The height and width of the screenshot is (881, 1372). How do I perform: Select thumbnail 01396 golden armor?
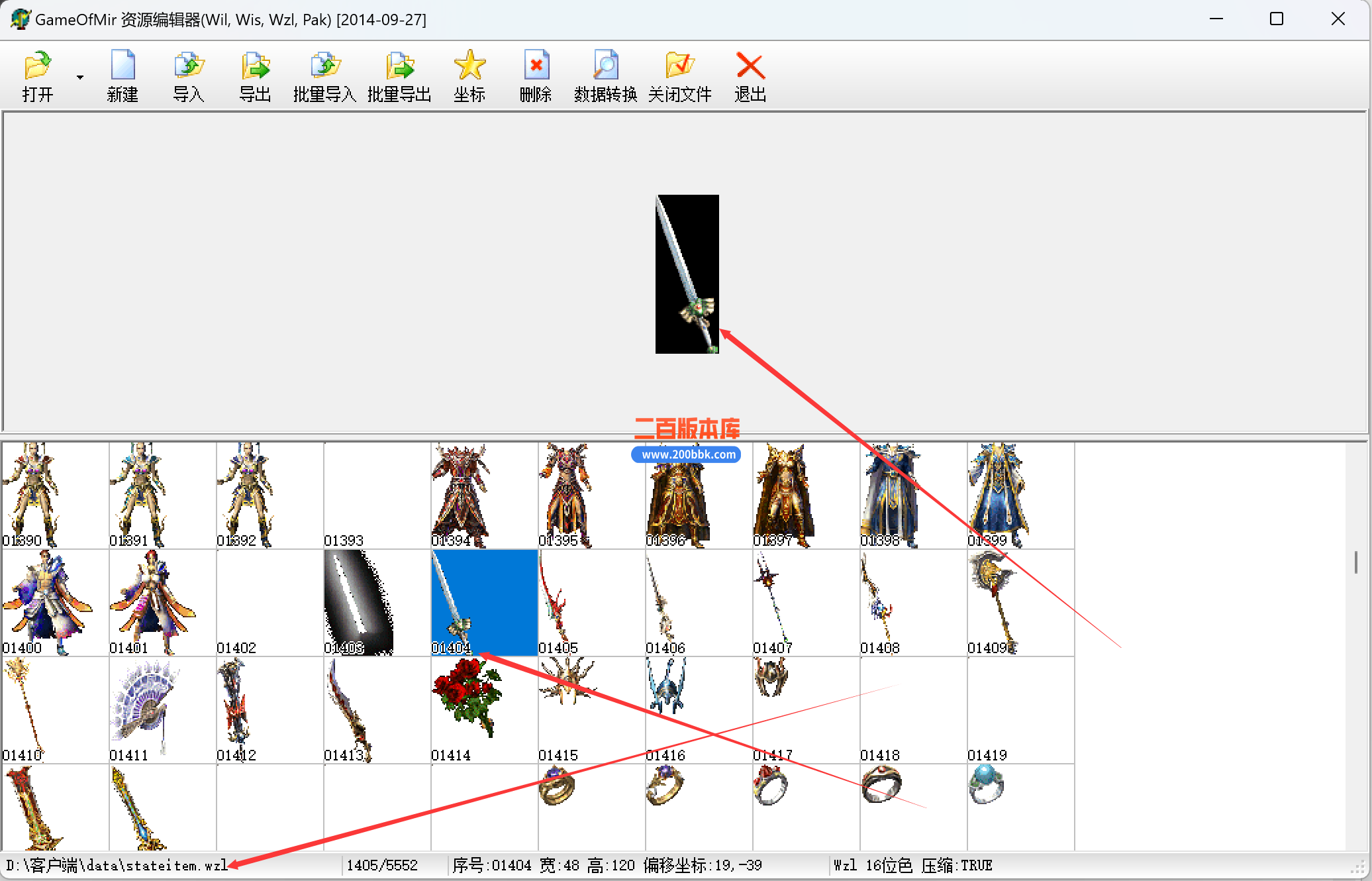(699, 495)
